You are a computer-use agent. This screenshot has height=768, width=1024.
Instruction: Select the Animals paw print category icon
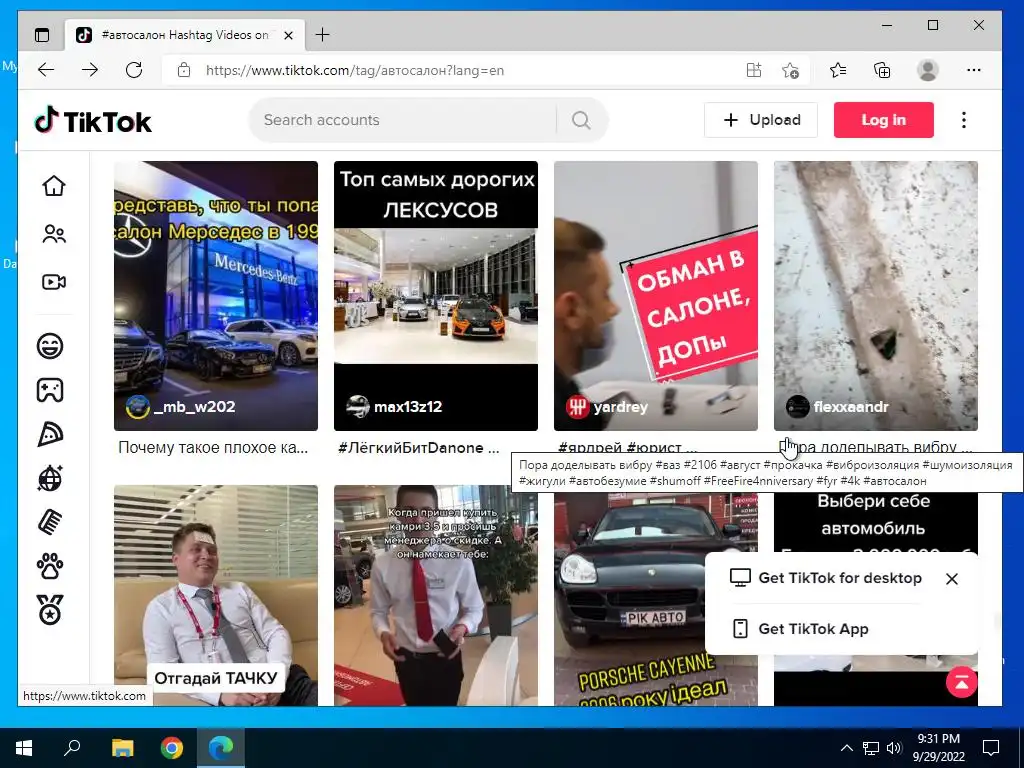tap(50, 566)
